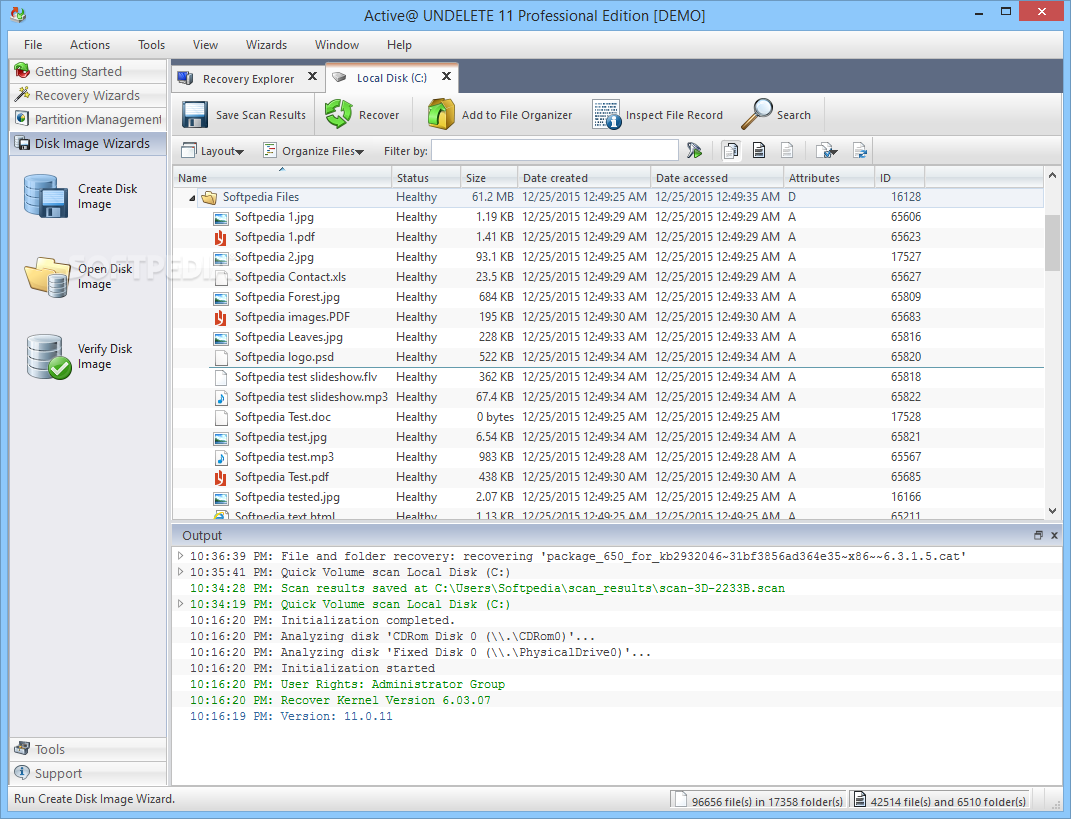Open the Actions menu

[89, 45]
